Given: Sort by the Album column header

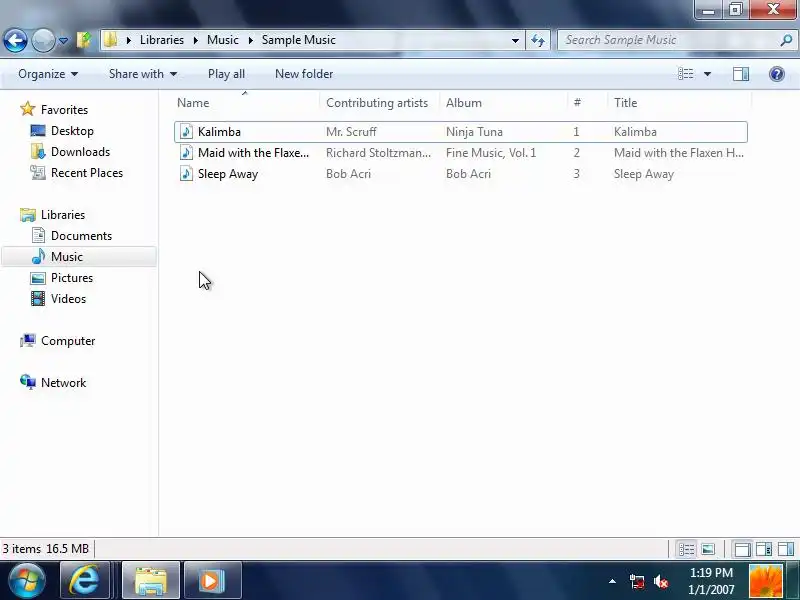Looking at the screenshot, I should [464, 103].
